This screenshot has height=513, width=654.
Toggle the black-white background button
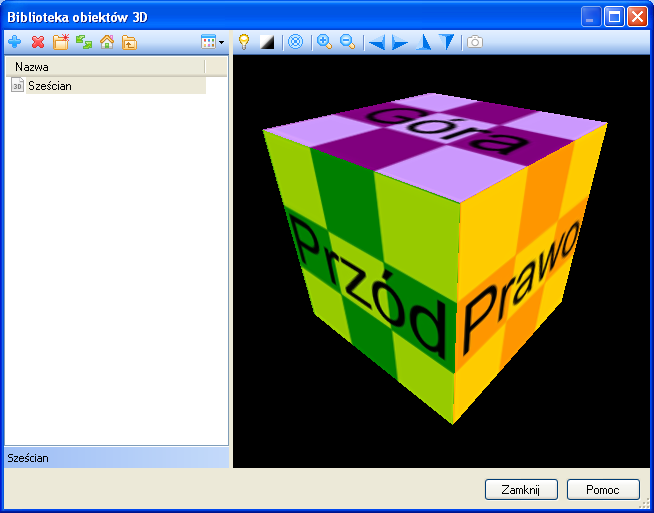click(x=267, y=42)
